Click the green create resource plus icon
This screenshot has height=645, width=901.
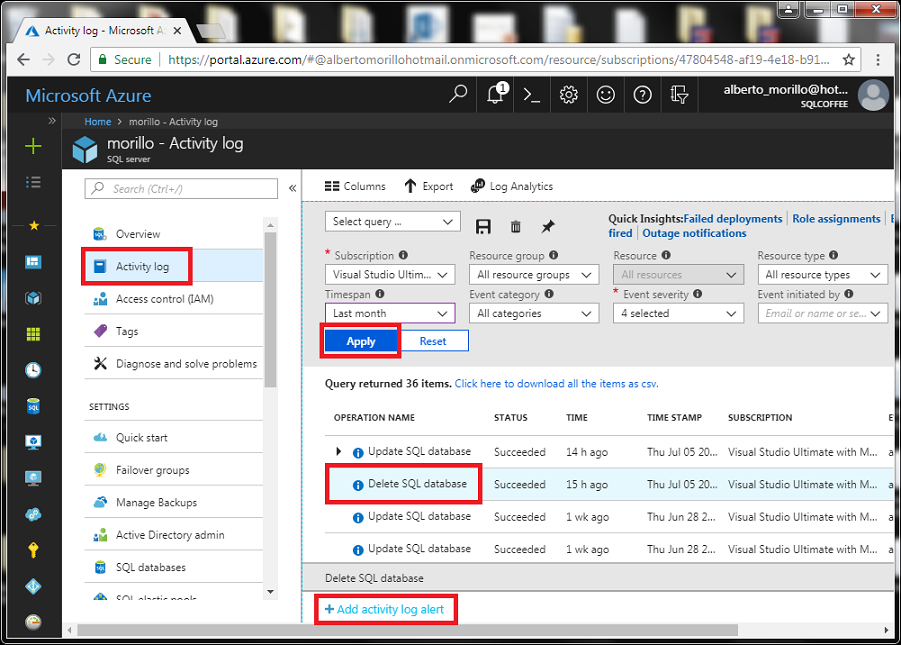click(33, 146)
